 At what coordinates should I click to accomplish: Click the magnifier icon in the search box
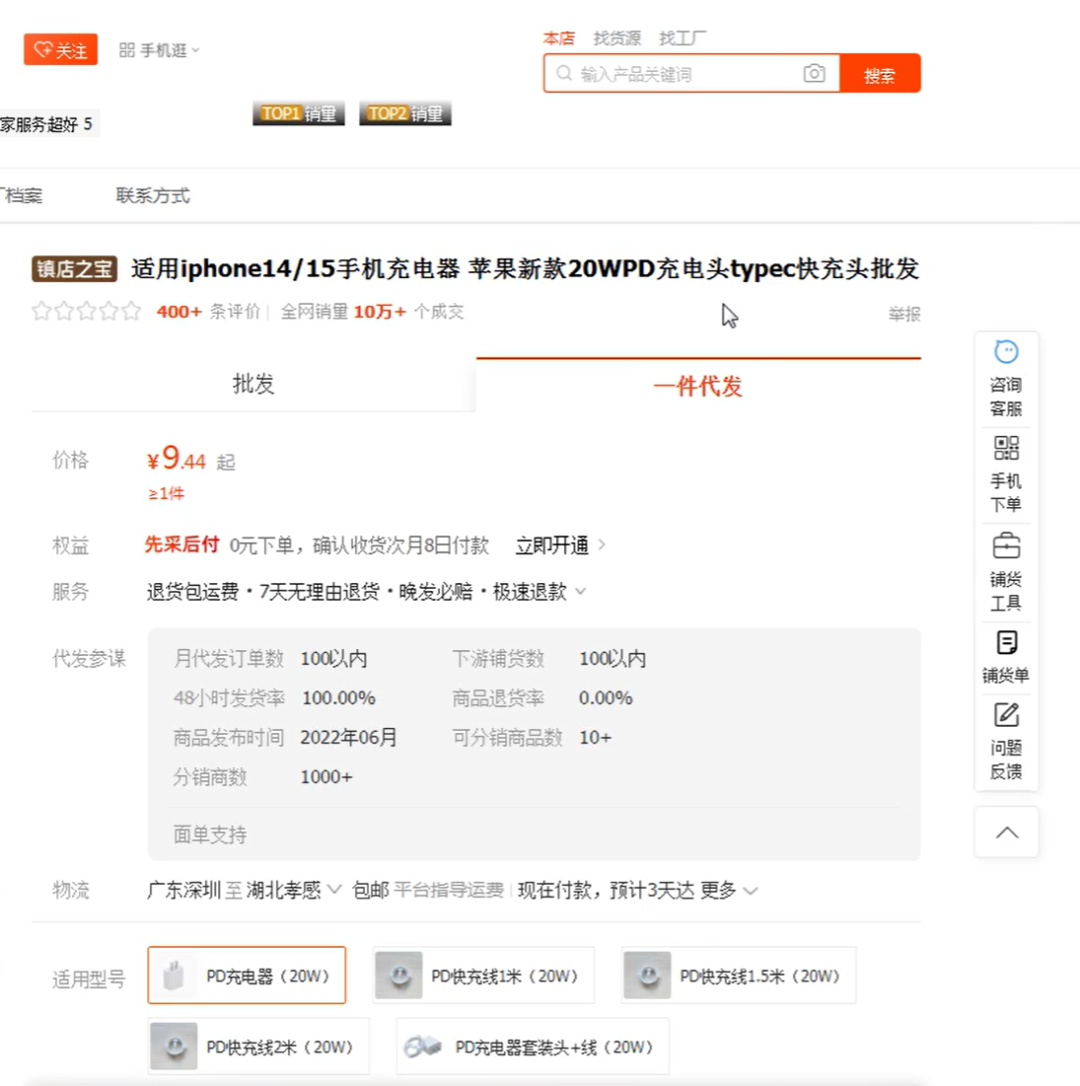click(564, 73)
